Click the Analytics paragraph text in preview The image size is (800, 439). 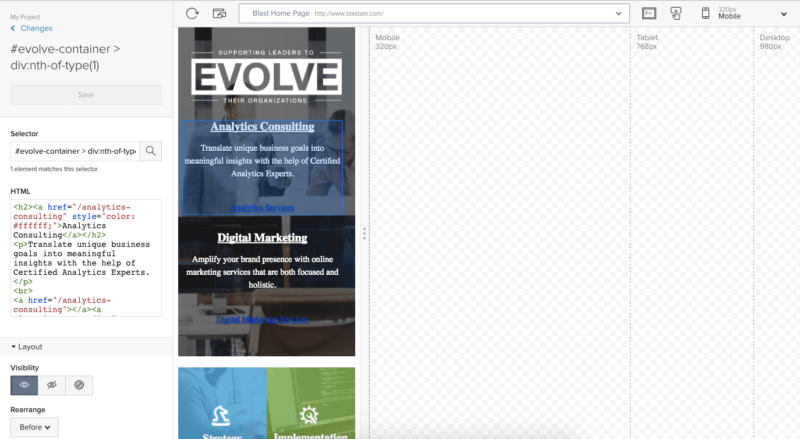[x=262, y=161]
